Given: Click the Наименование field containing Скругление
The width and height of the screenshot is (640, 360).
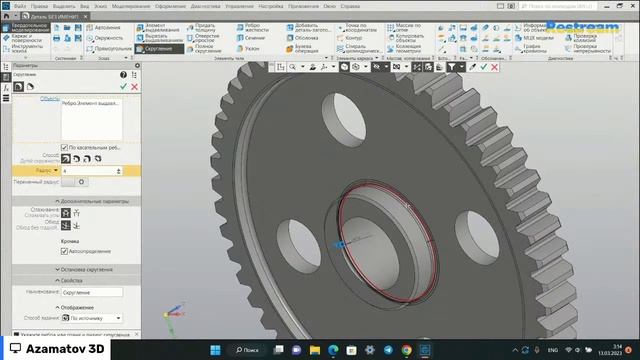Looking at the screenshot, I should click(92, 292).
